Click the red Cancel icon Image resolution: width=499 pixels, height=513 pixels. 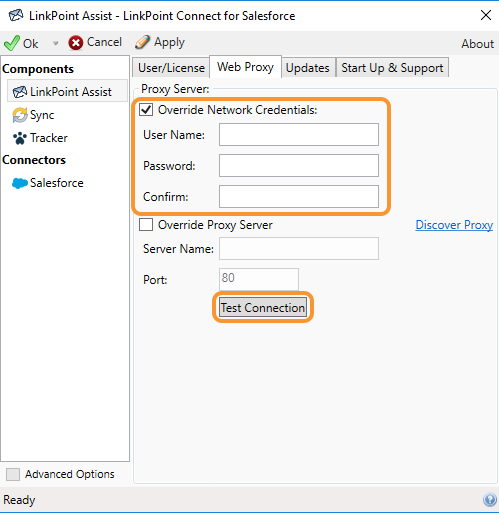pyautogui.click(x=76, y=43)
